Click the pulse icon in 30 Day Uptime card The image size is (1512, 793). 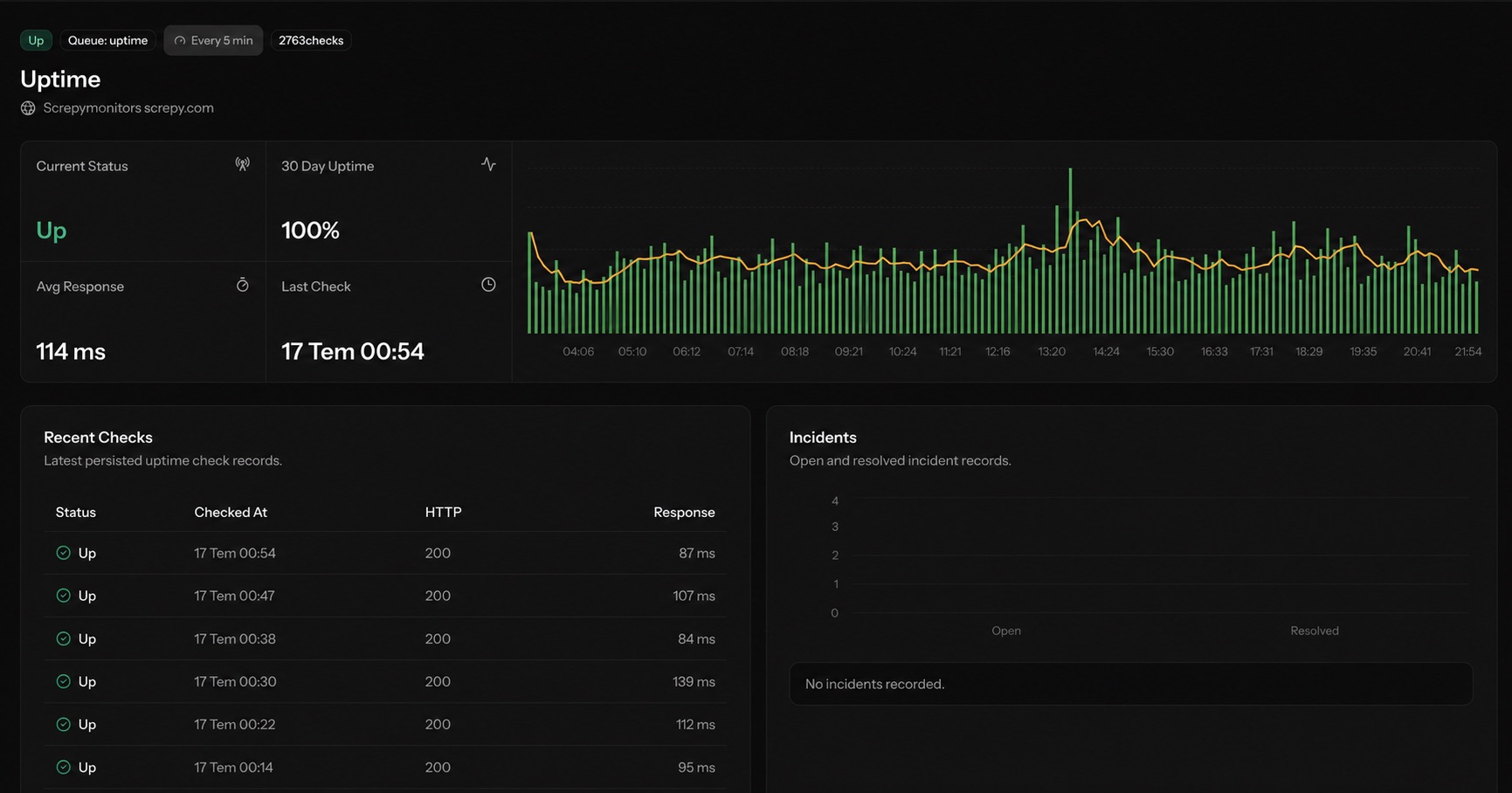(x=488, y=164)
